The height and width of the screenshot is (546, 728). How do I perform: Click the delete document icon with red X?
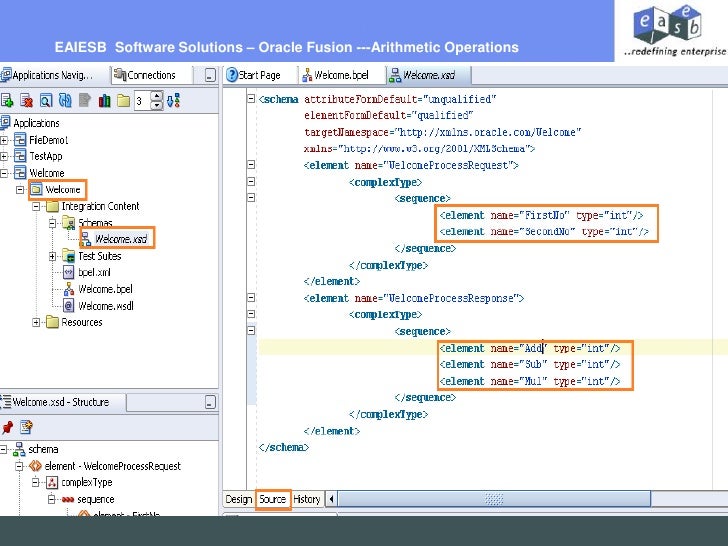pos(26,100)
